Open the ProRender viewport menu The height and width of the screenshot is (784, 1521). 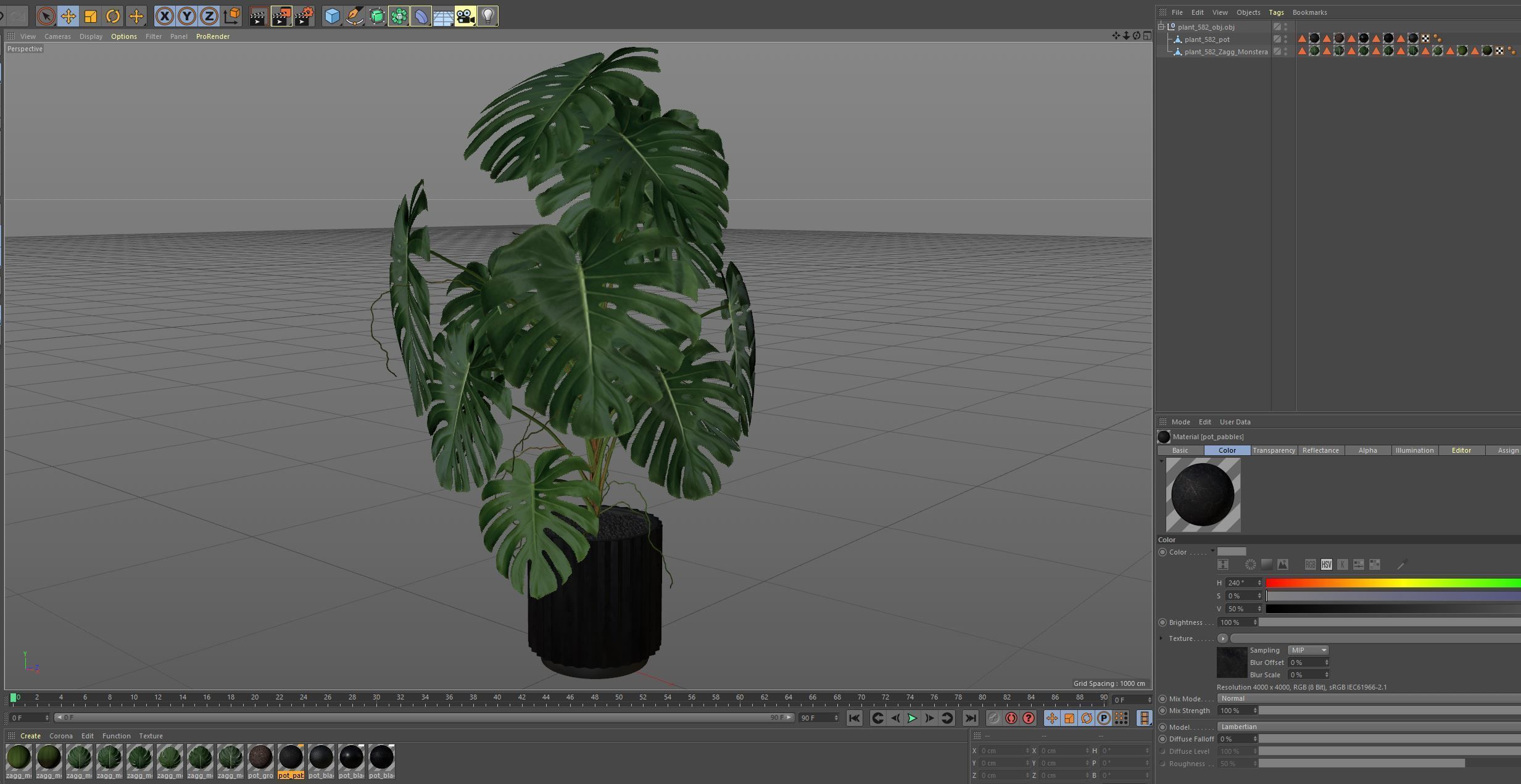coord(212,36)
